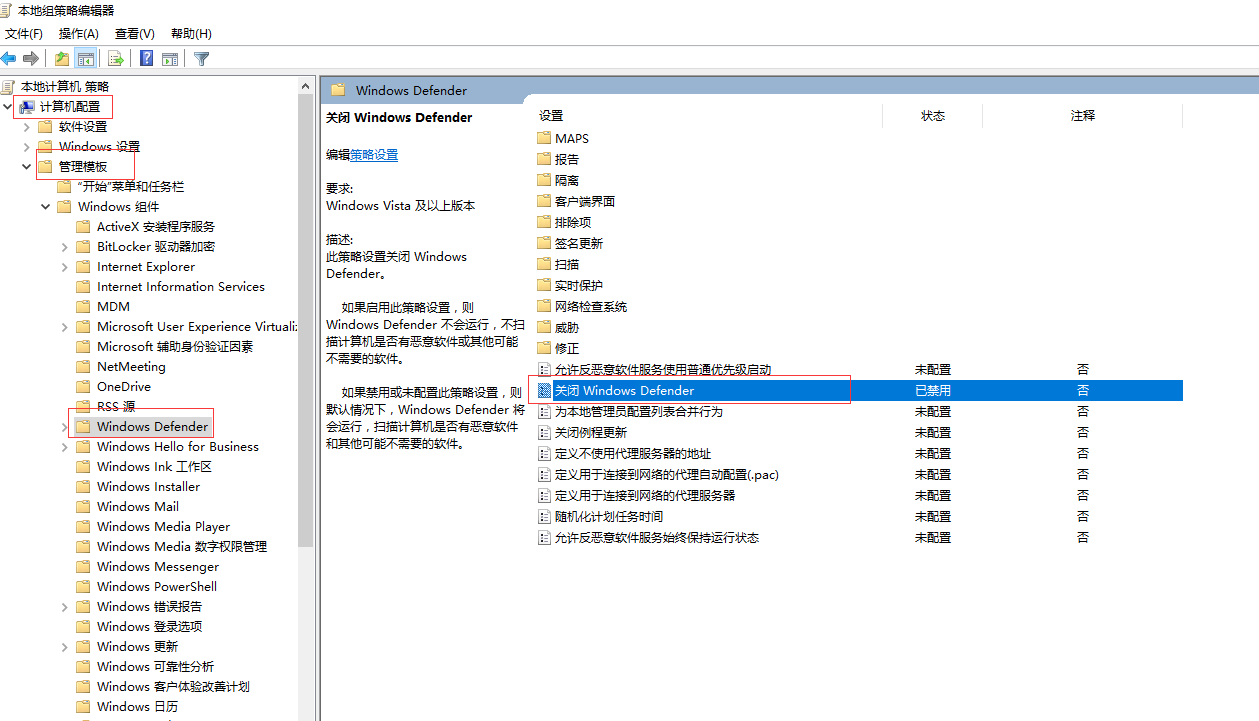
Task: Open the 操作(A) menu
Action: click(79, 34)
